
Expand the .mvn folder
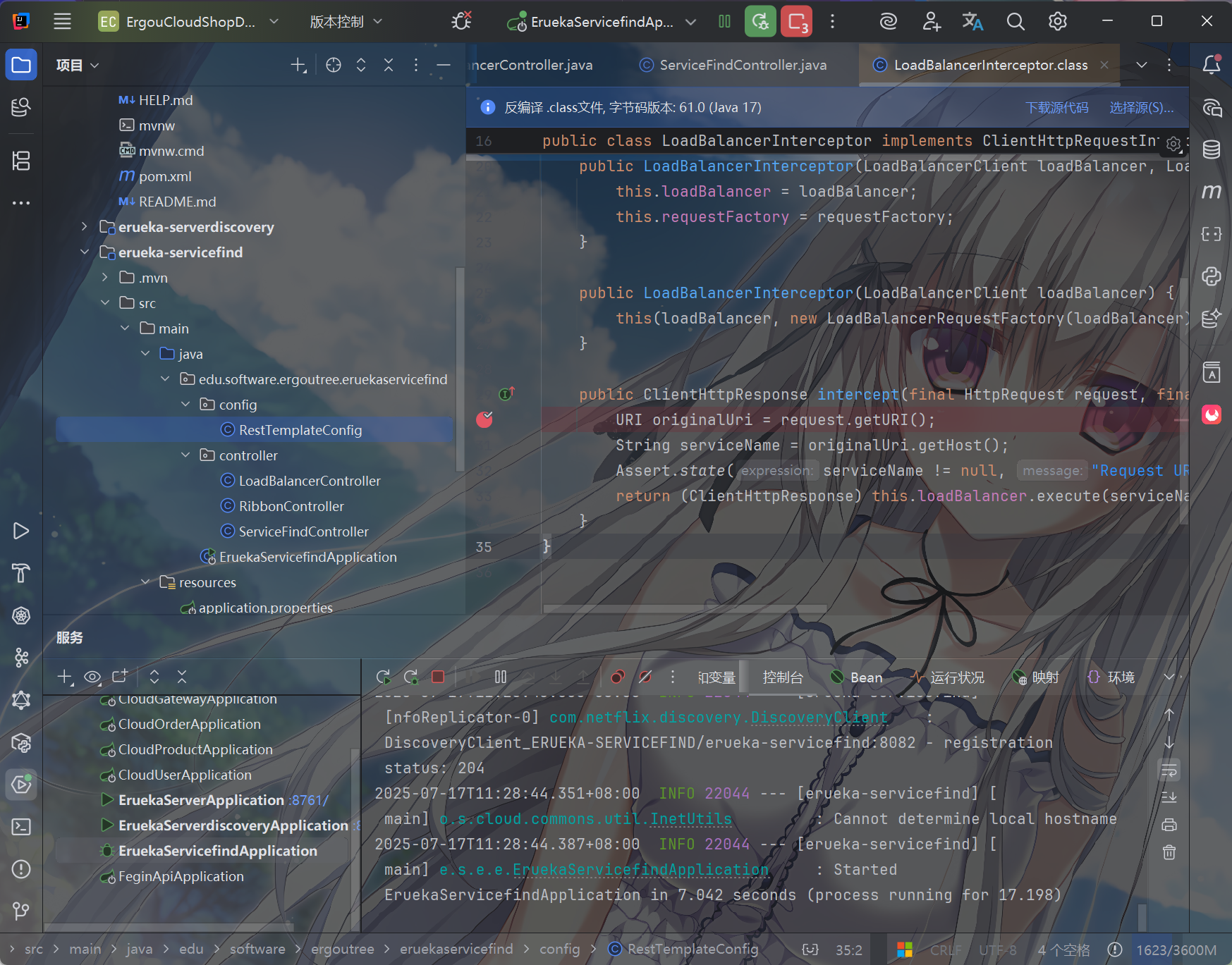[x=104, y=278]
